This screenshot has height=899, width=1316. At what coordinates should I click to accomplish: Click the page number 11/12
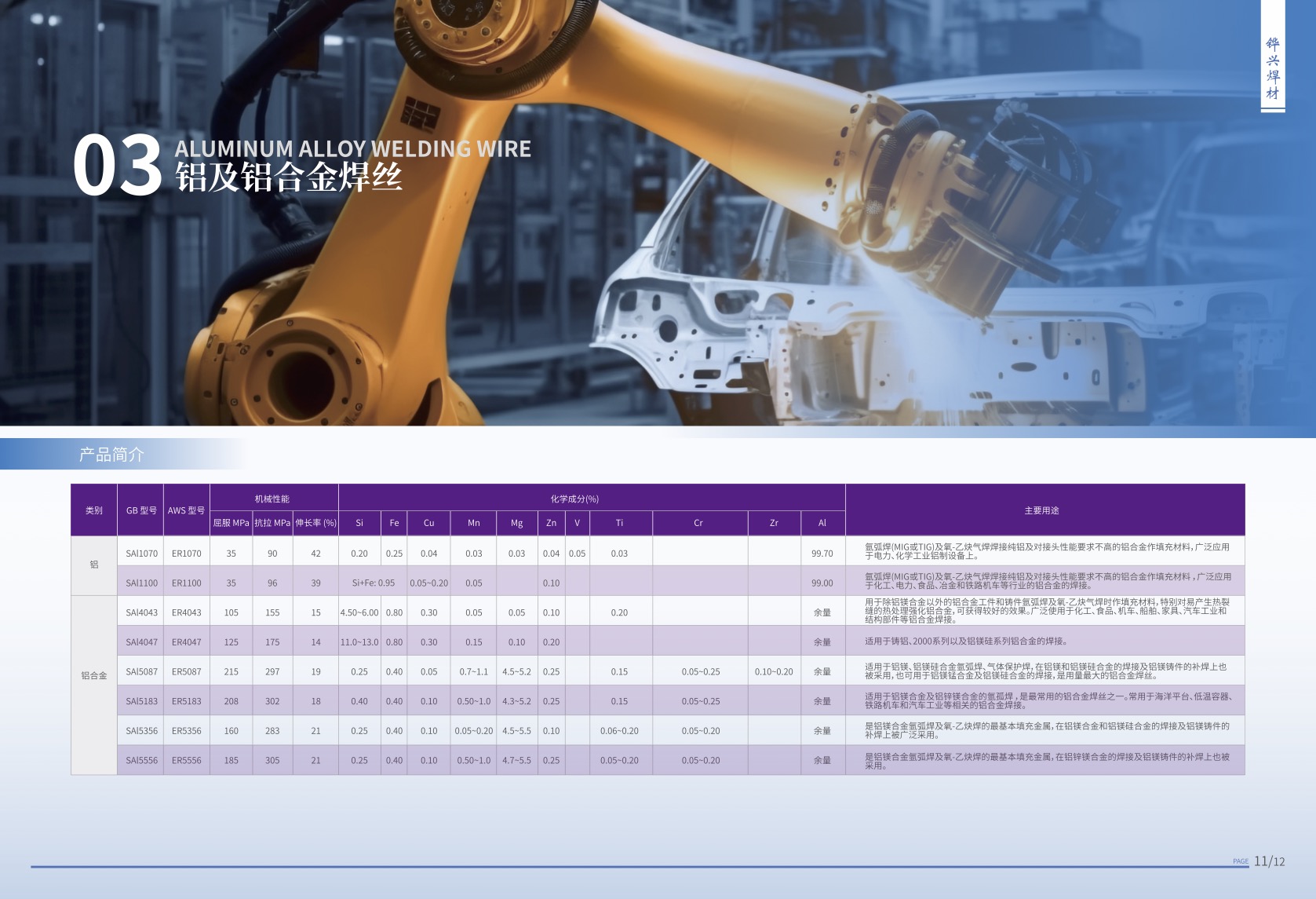click(x=1269, y=861)
